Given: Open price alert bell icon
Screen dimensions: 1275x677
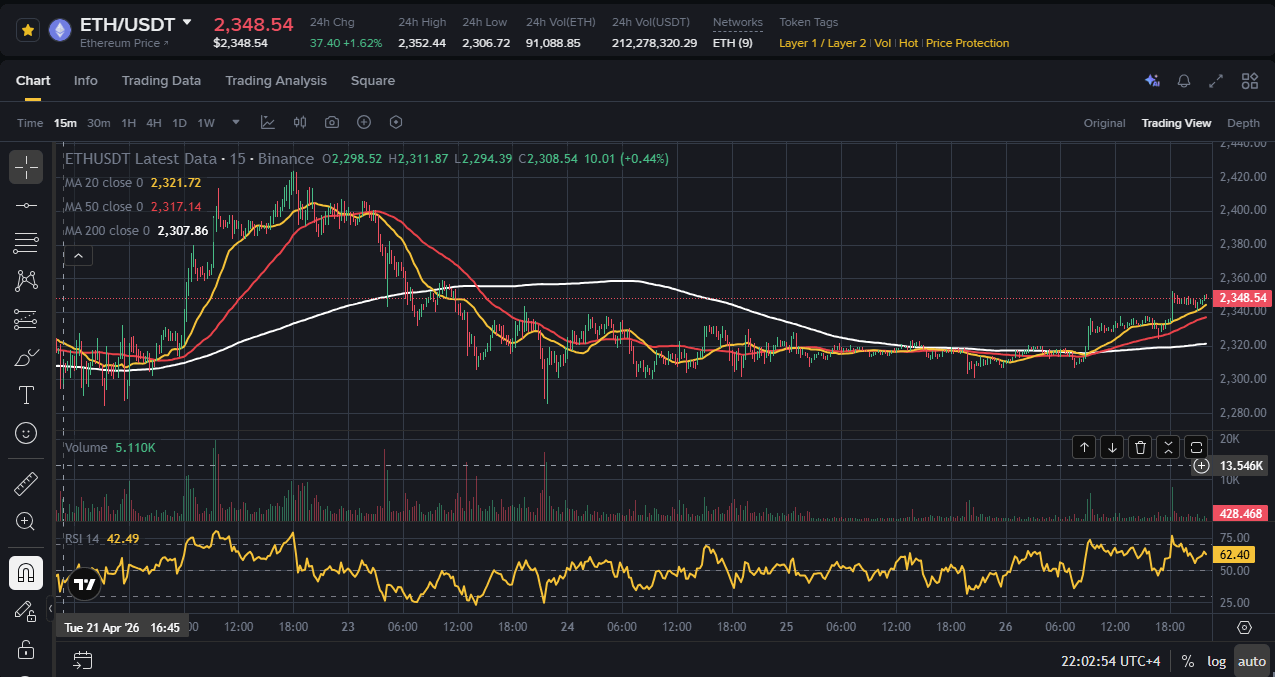Looking at the screenshot, I should click(1184, 81).
